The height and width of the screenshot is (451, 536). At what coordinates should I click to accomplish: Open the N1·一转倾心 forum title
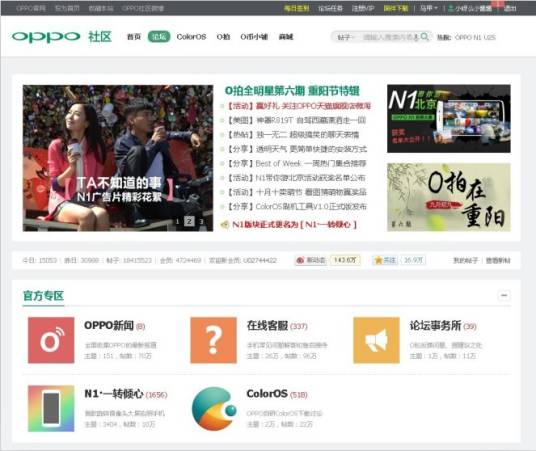coord(113,394)
